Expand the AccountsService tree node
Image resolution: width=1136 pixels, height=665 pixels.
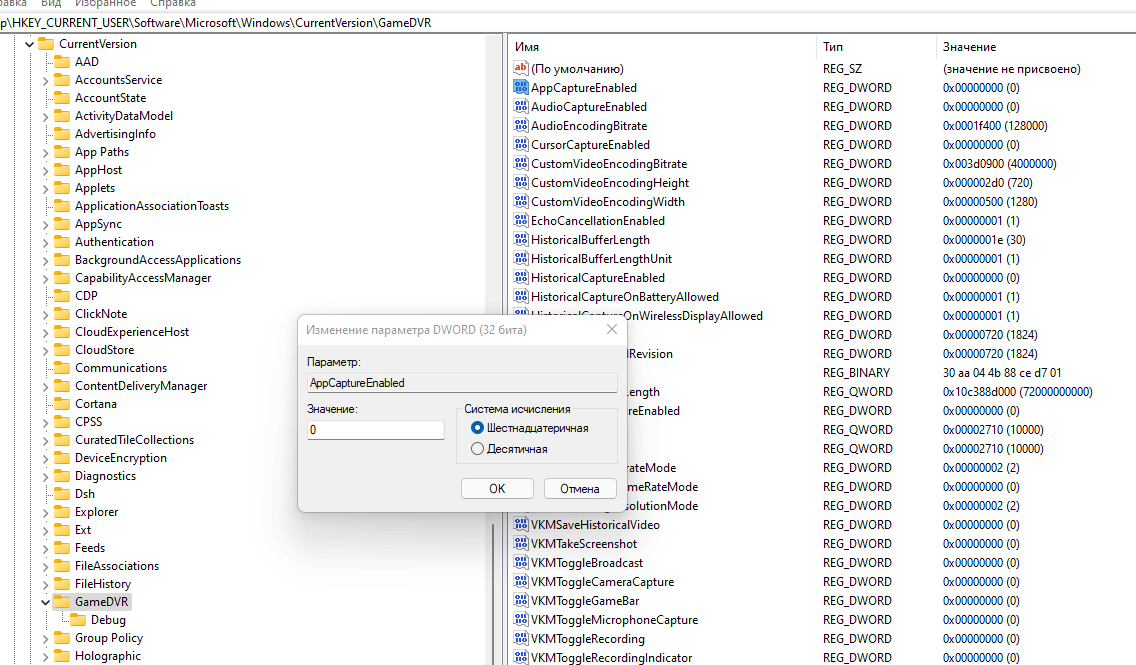click(x=46, y=80)
